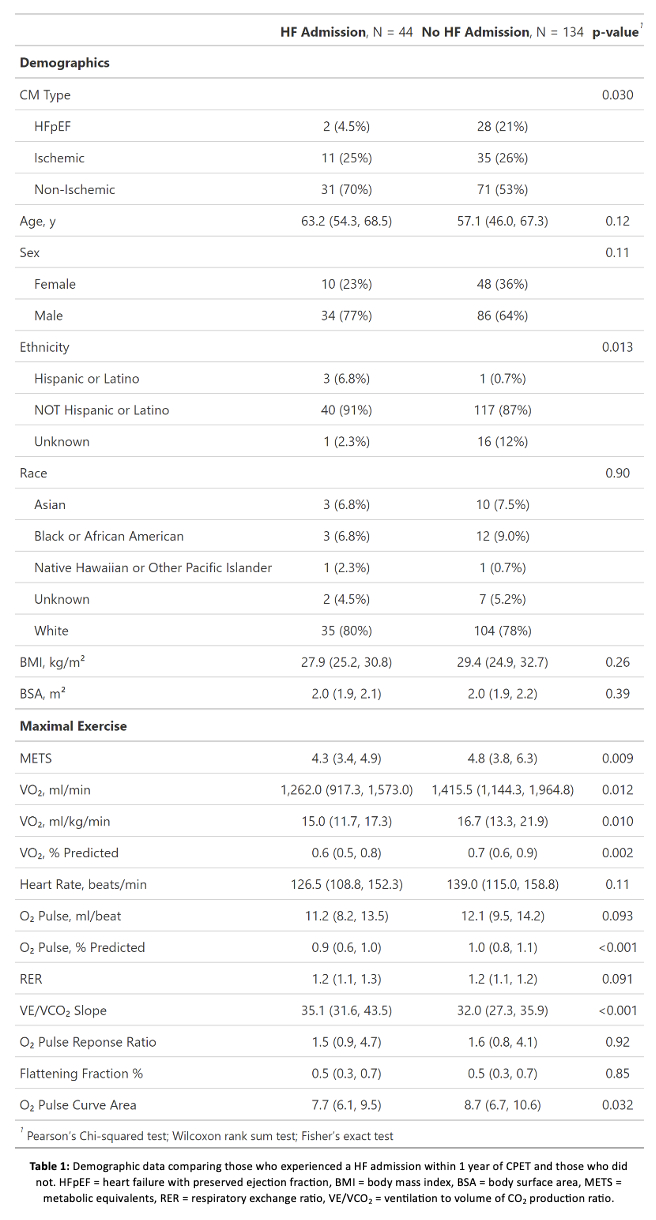Screen dimensions: 656x1220
Task: Click the p-value column header
Action: [614, 32]
